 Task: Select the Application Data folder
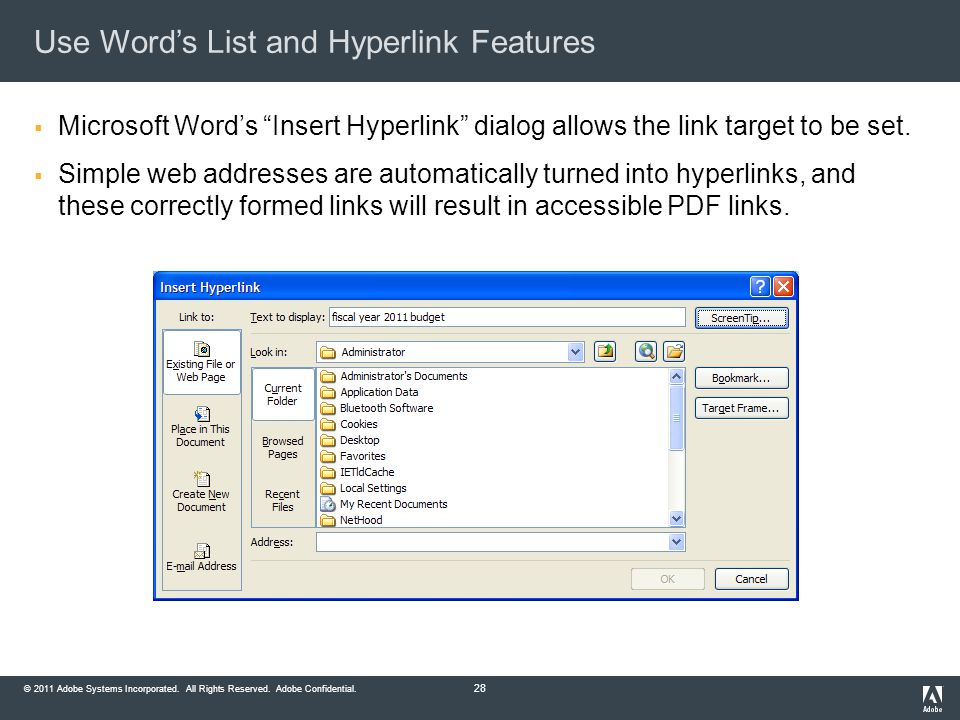click(370, 392)
